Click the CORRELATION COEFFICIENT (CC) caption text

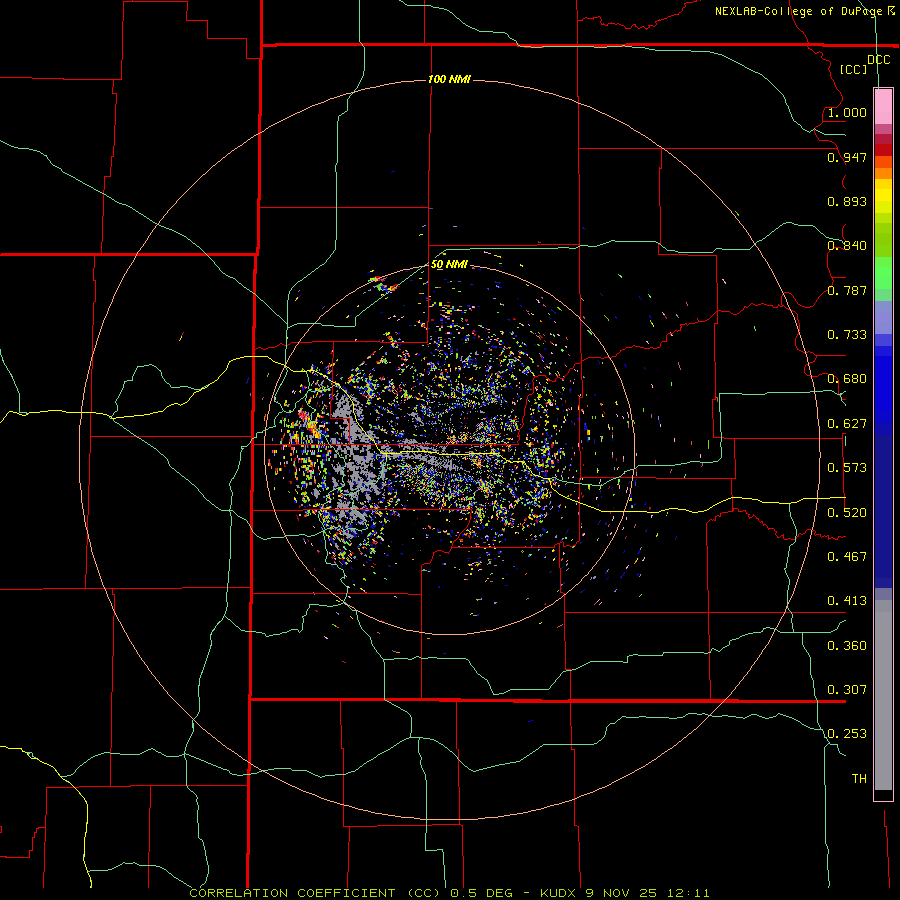coord(317,893)
